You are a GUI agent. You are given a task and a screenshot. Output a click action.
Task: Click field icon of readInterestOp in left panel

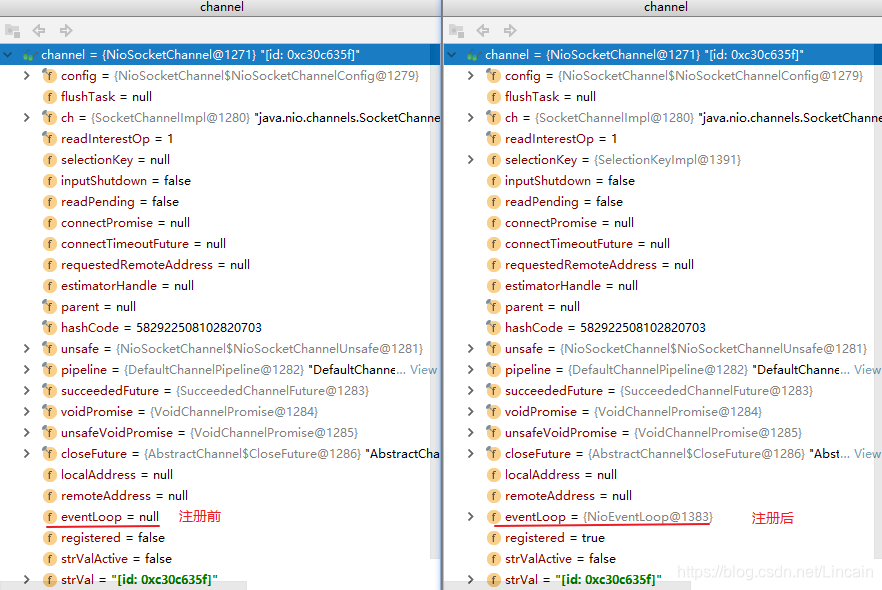[49, 138]
